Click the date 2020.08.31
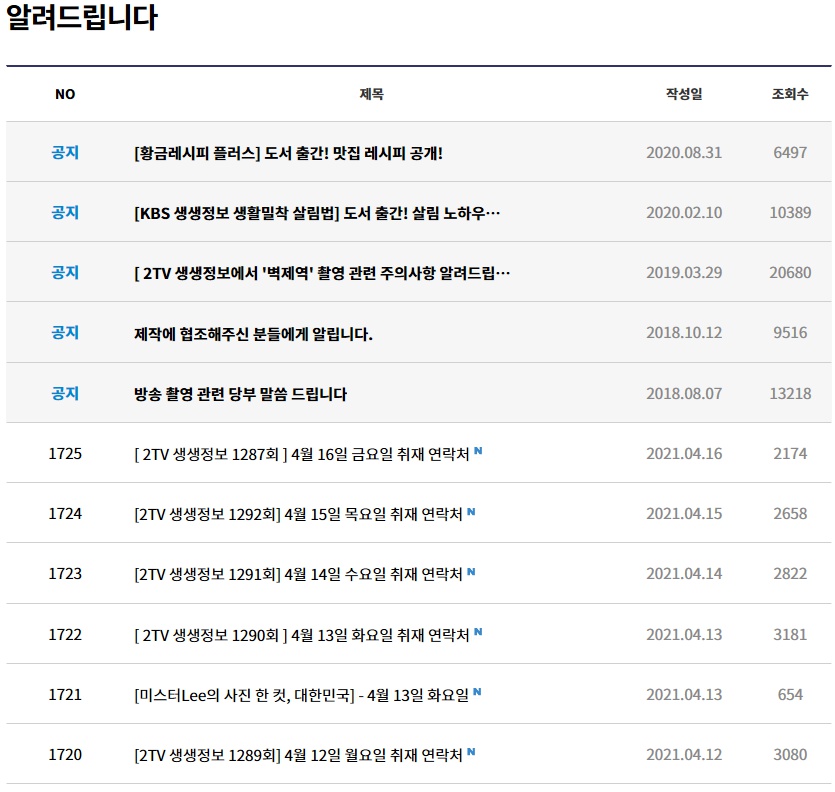This screenshot has width=835, height=792. click(684, 153)
